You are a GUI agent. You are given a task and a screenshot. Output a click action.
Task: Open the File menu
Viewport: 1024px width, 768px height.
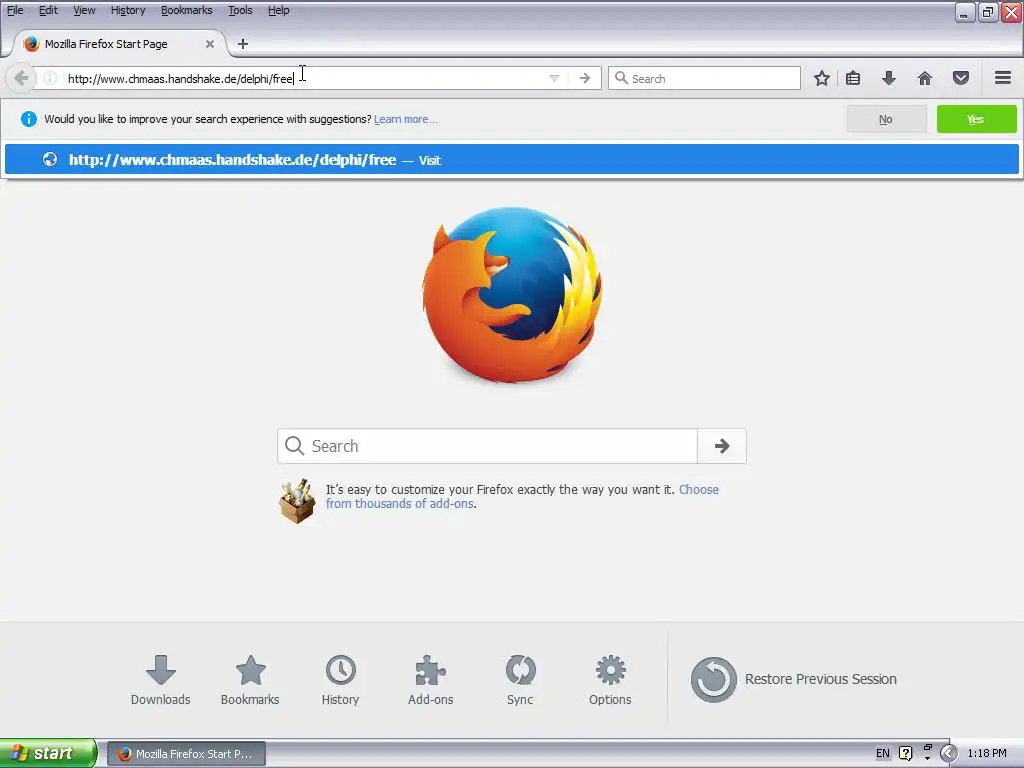[x=14, y=10]
